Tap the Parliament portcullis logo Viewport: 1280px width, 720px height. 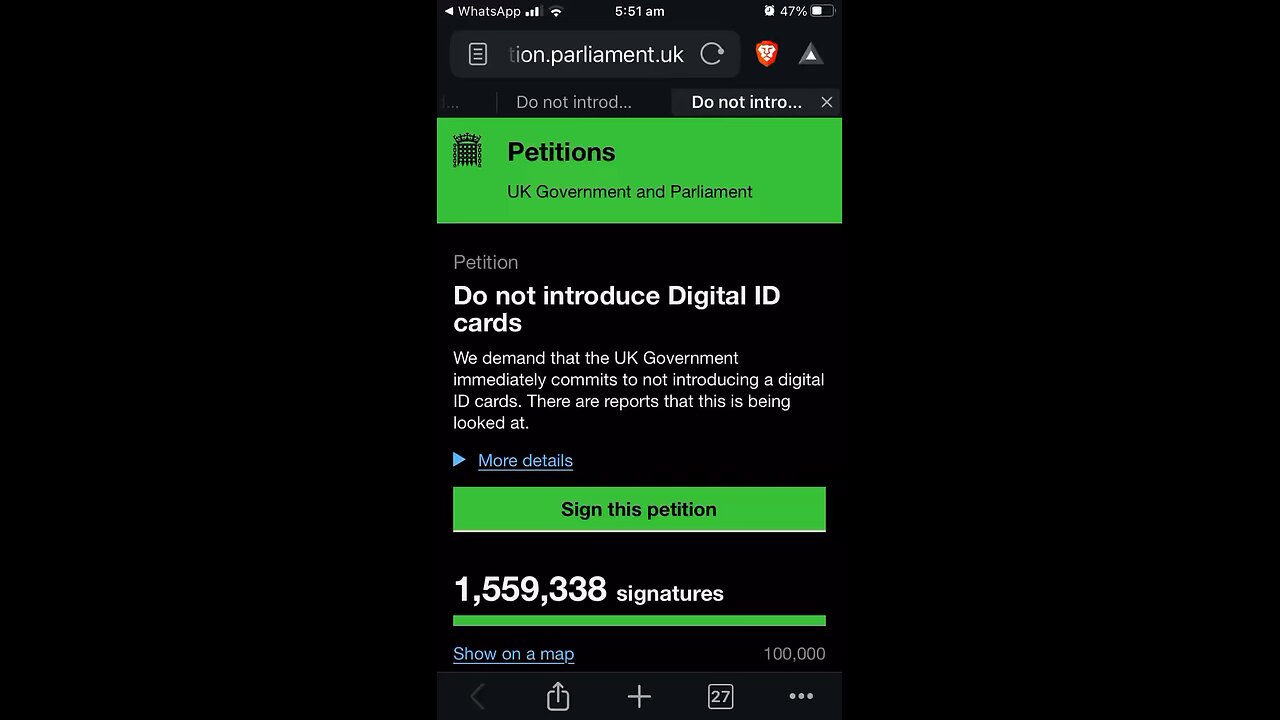coord(467,151)
